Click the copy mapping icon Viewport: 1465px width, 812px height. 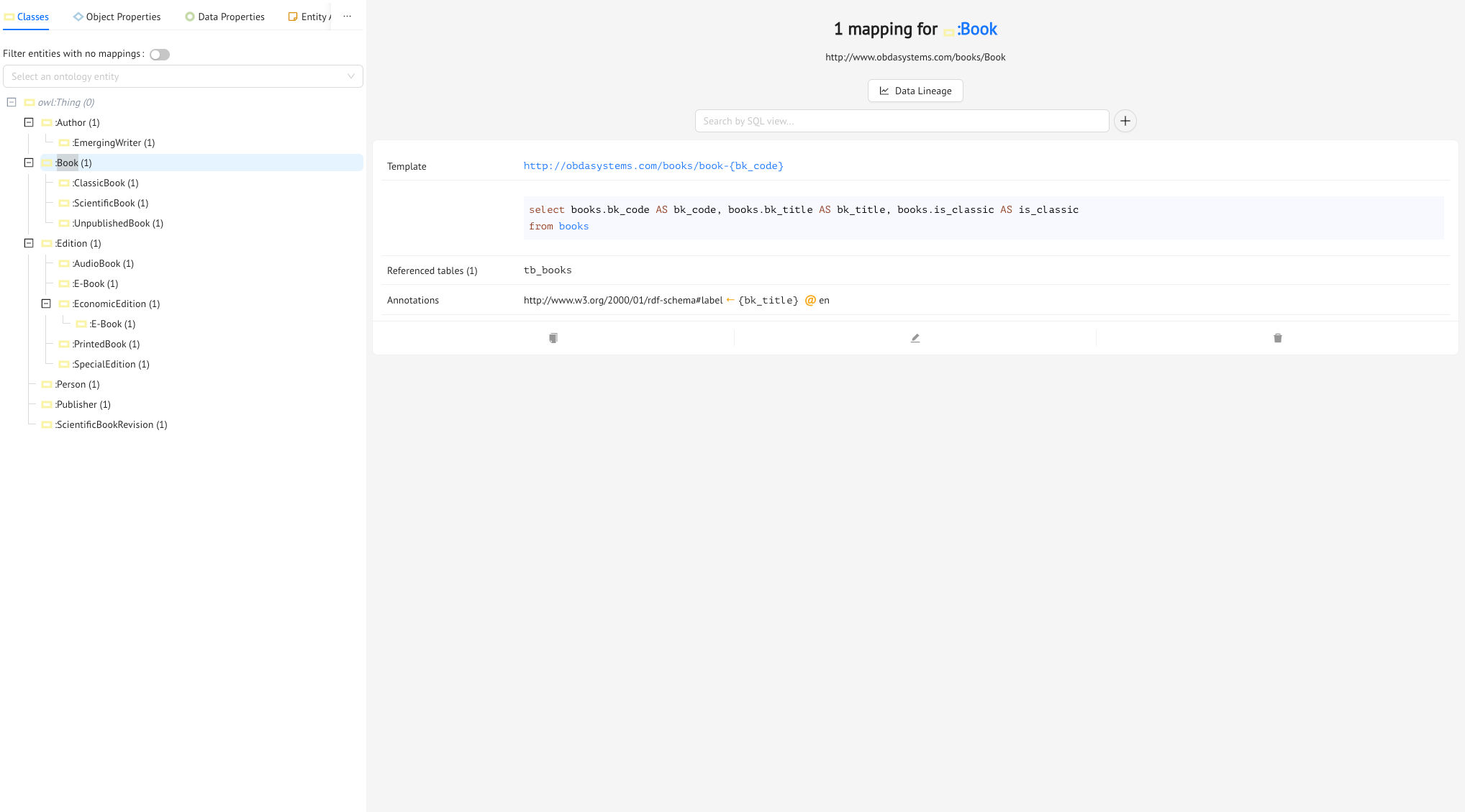pyautogui.click(x=553, y=338)
